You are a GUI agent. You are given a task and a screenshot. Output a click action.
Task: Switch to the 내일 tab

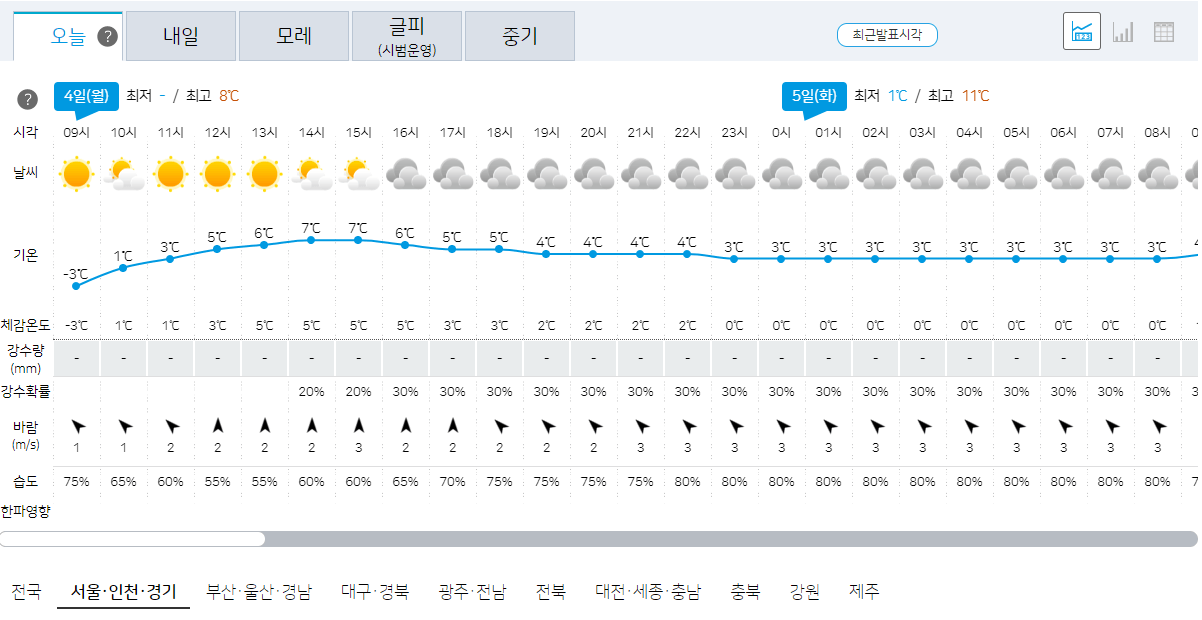coord(180,34)
